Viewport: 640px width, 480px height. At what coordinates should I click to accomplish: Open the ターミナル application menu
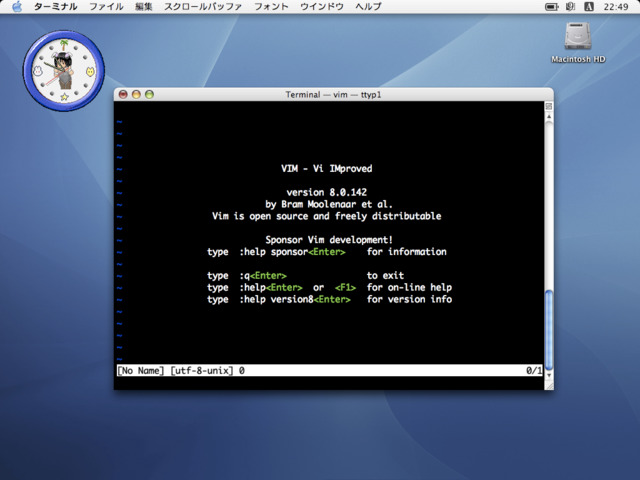56,7
